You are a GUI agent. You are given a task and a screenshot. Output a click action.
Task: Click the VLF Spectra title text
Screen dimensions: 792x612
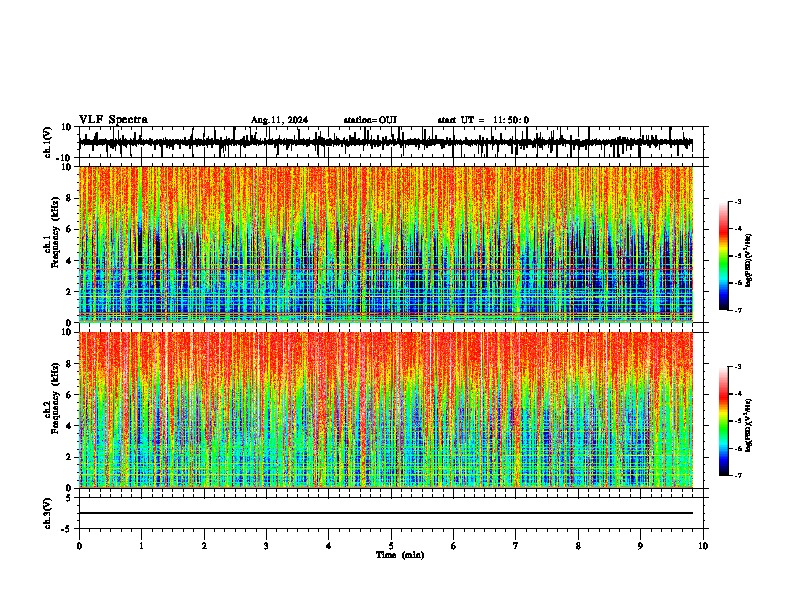coord(113,120)
